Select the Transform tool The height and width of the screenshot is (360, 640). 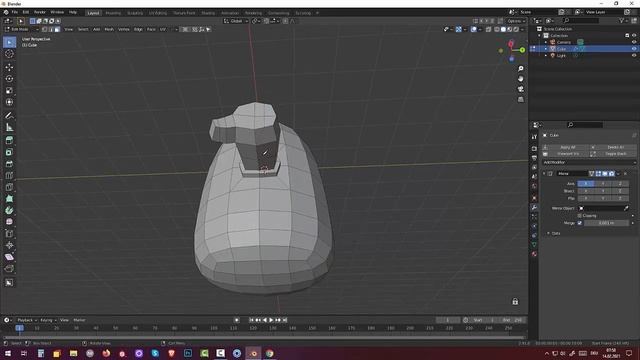(x=9, y=102)
